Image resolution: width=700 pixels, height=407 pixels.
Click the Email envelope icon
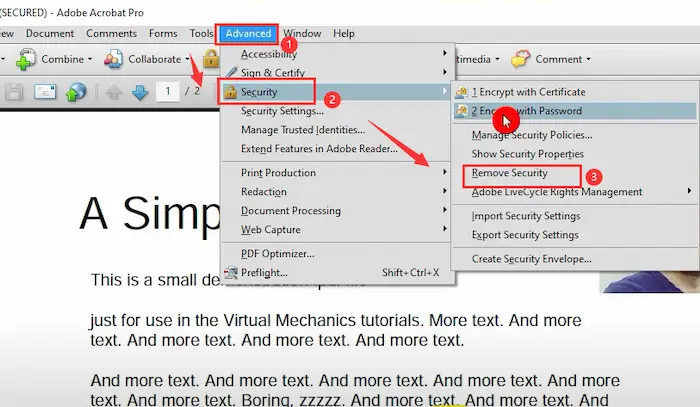(45, 92)
